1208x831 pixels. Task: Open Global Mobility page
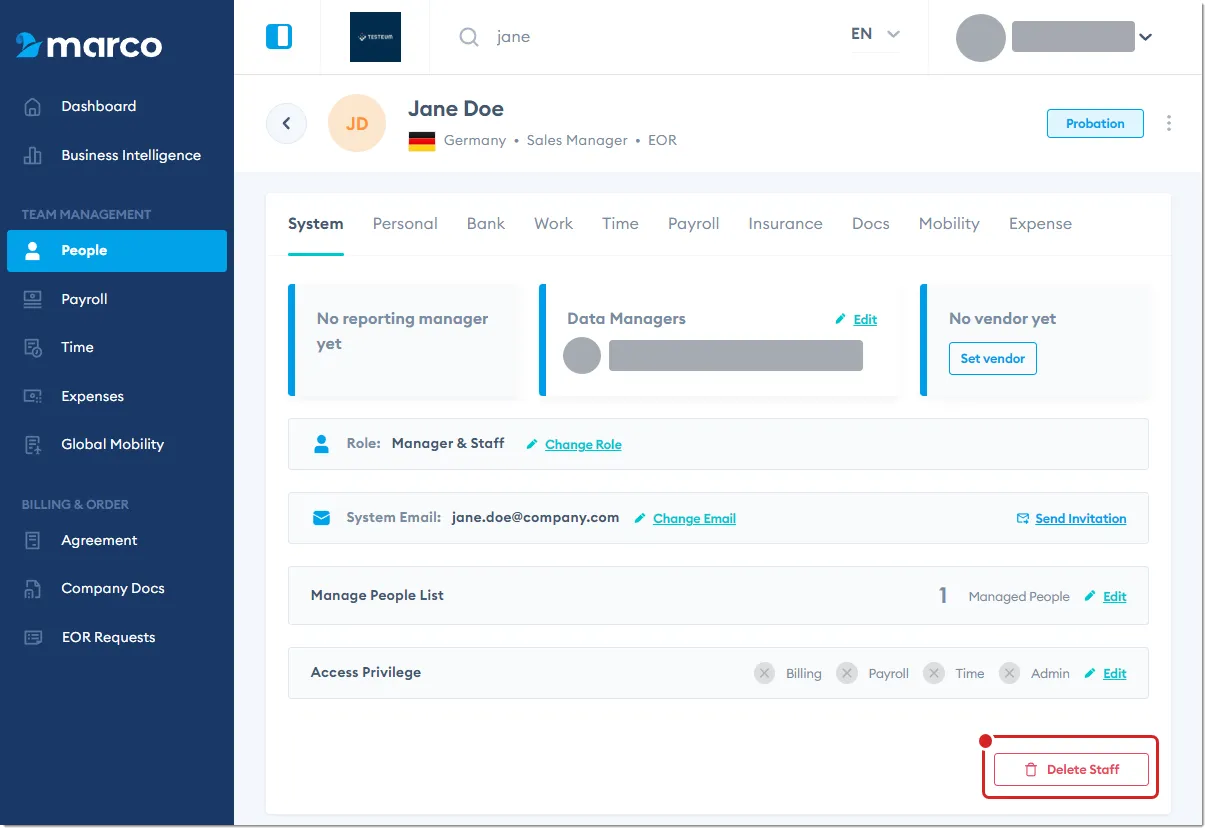tap(112, 444)
